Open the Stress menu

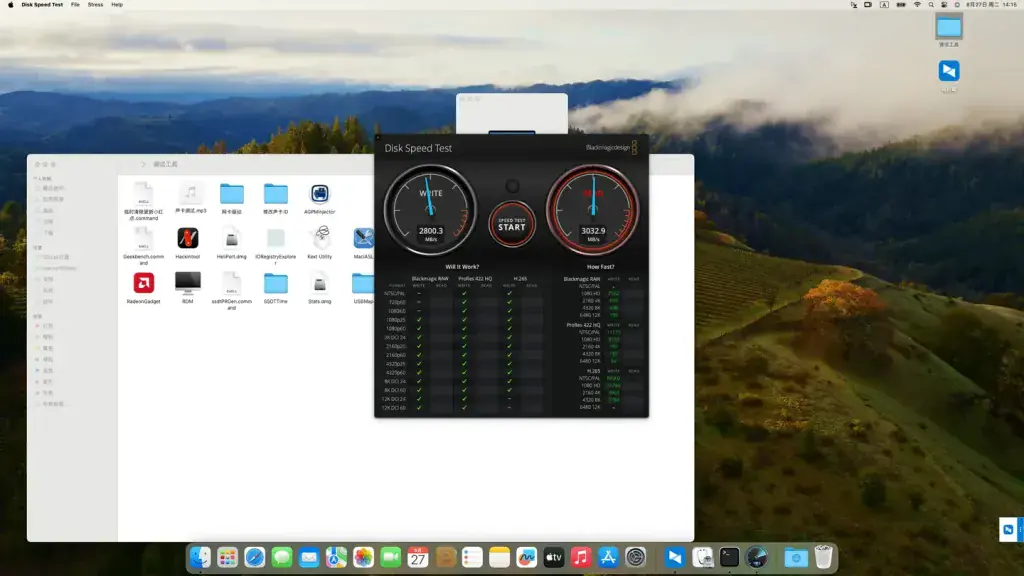pos(95,5)
